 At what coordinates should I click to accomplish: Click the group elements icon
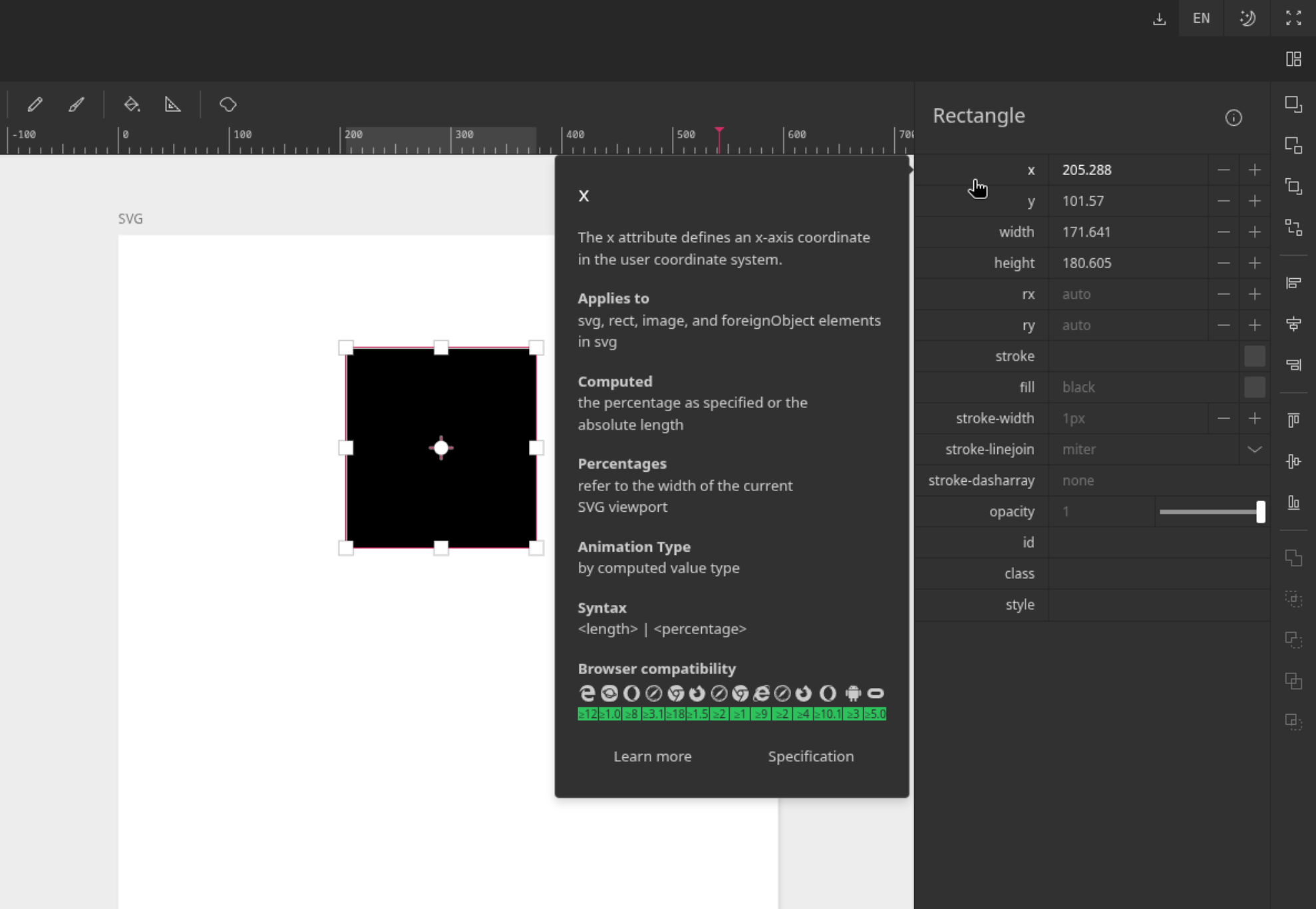click(1293, 187)
